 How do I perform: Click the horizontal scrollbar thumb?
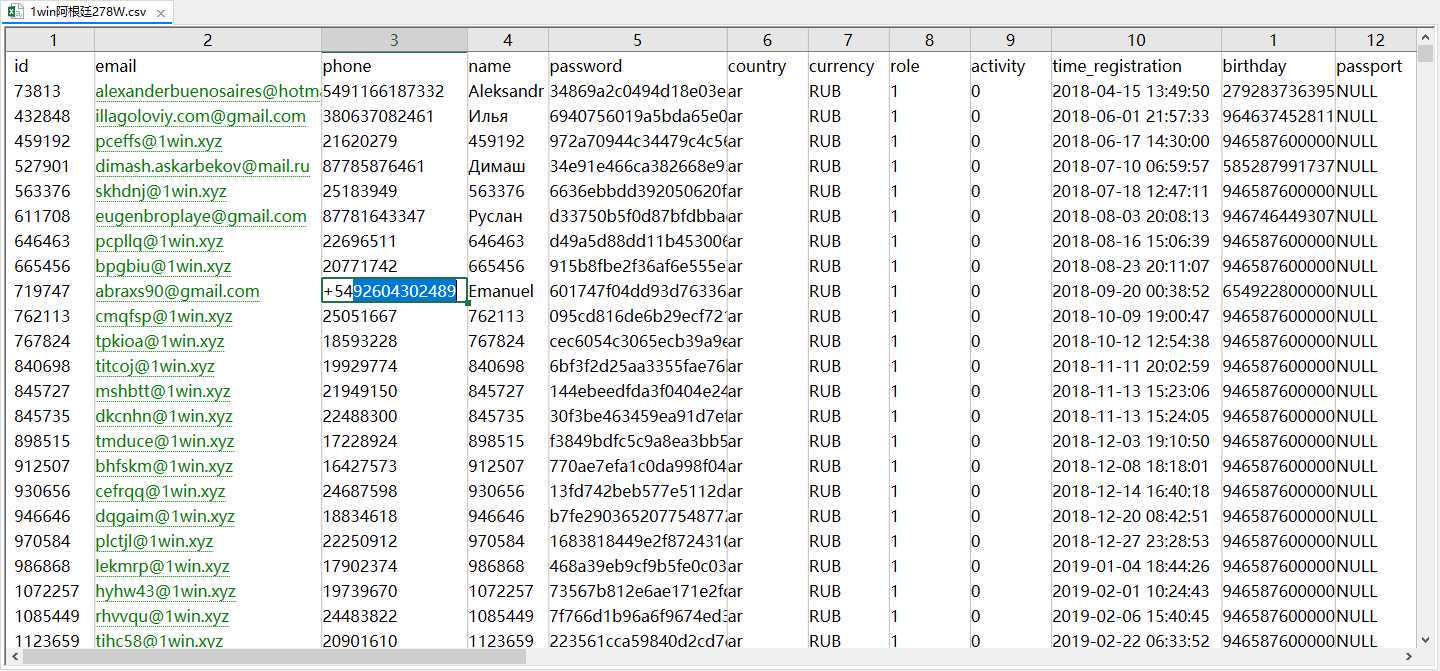[x=274, y=657]
